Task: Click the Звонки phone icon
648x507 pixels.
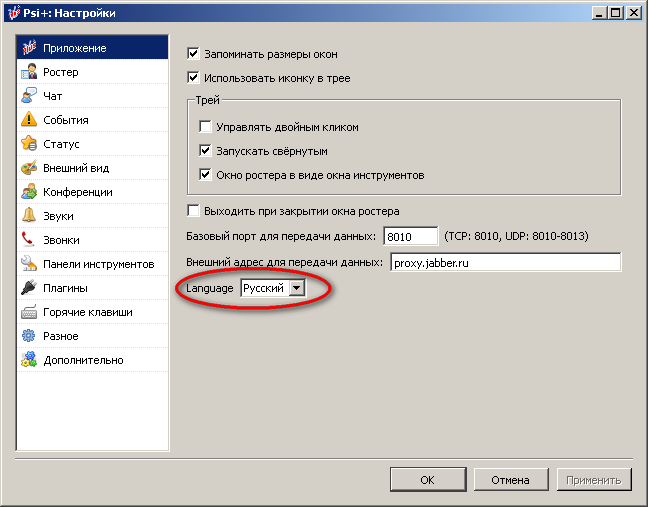Action: click(30, 240)
